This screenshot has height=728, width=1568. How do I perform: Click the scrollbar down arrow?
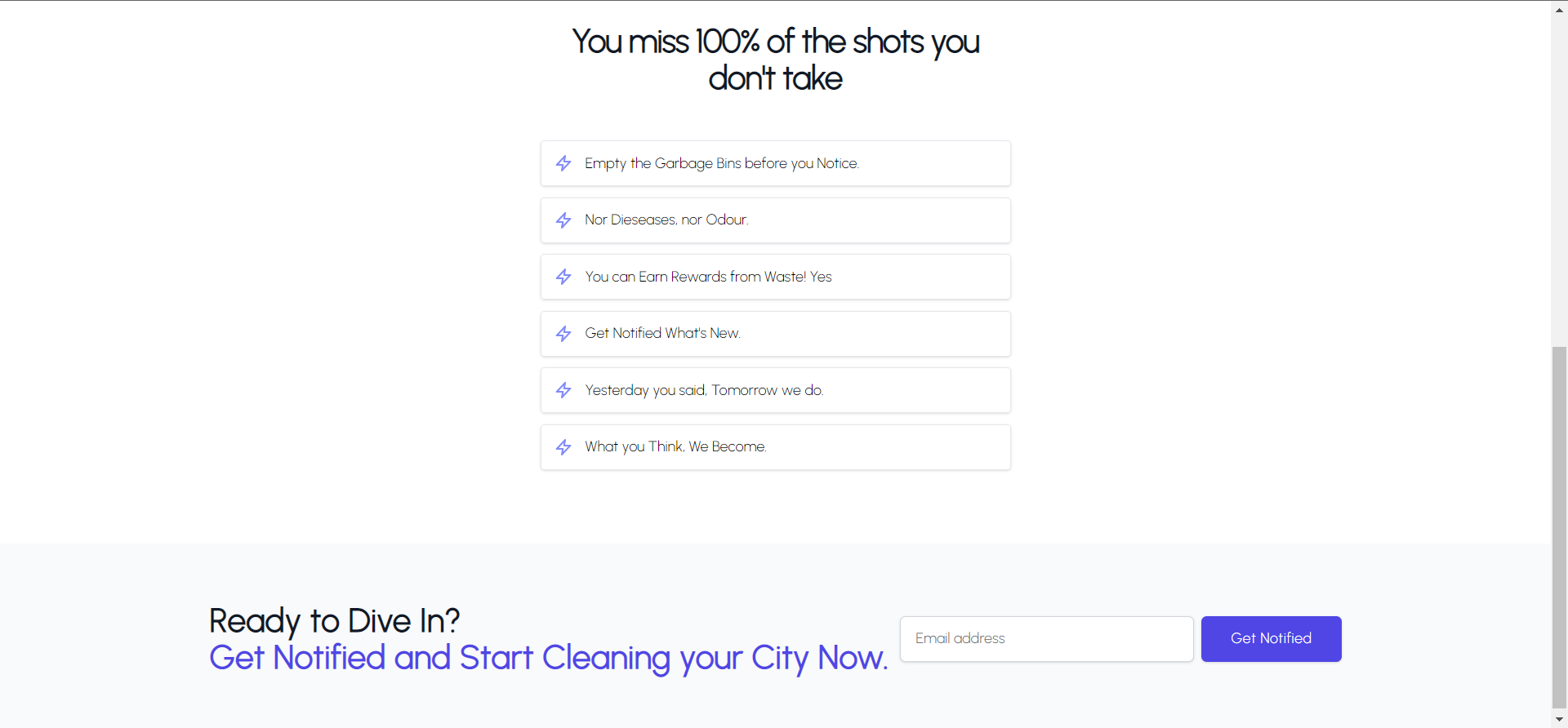coord(1559,720)
